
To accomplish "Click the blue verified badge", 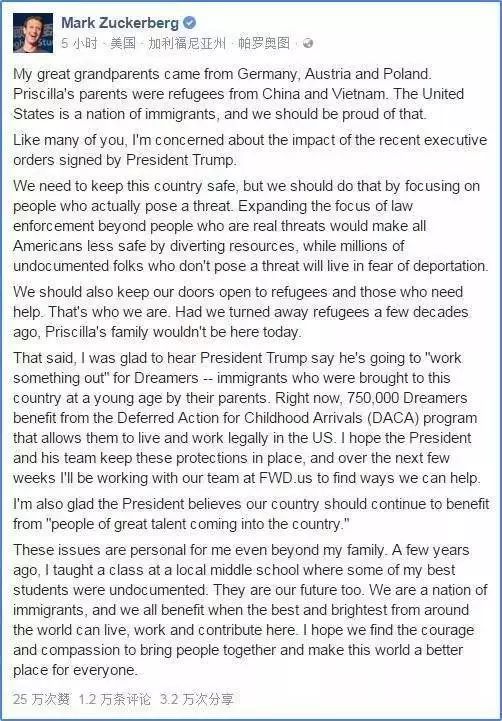I will [x=189, y=23].
